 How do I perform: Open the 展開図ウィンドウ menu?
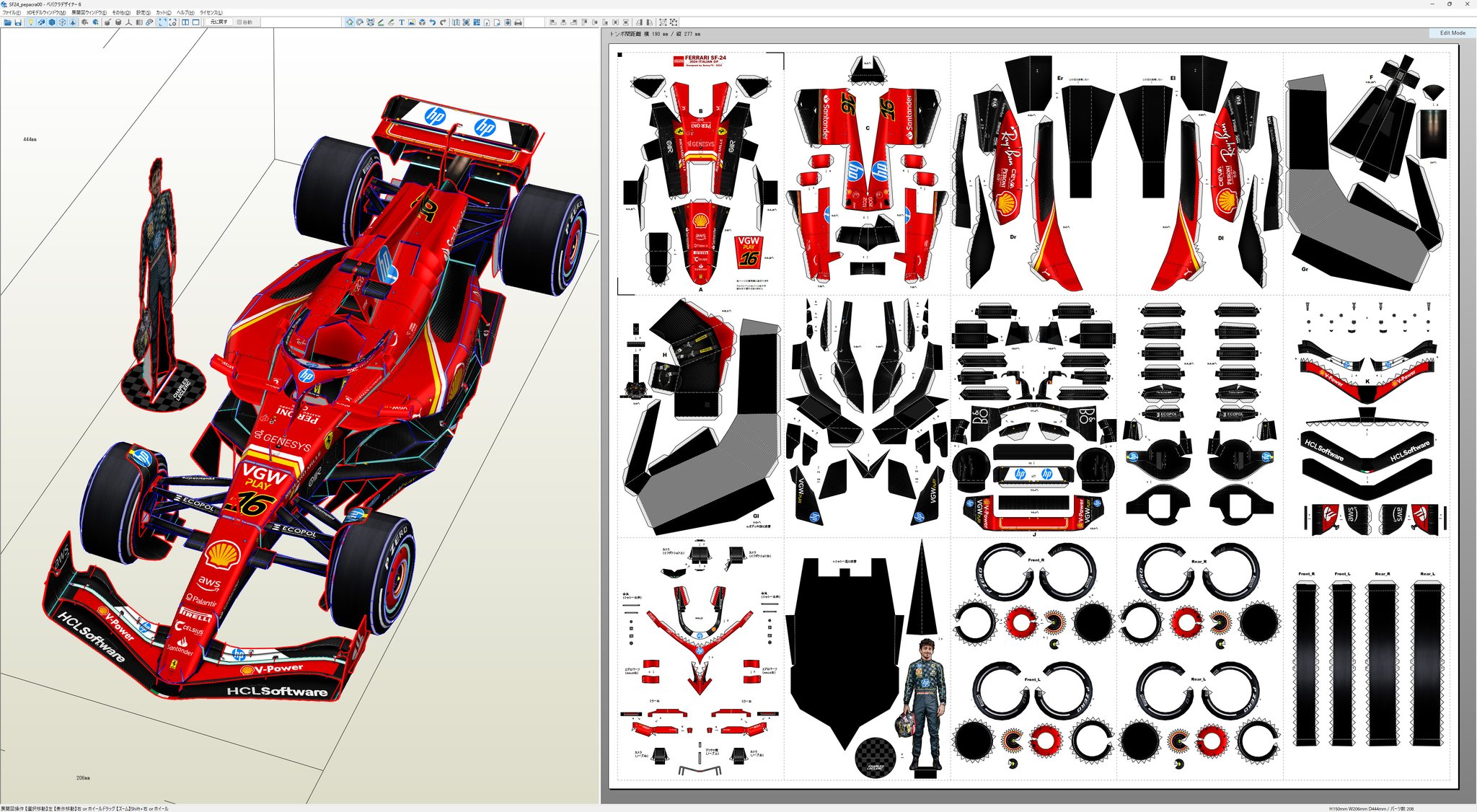click(89, 12)
